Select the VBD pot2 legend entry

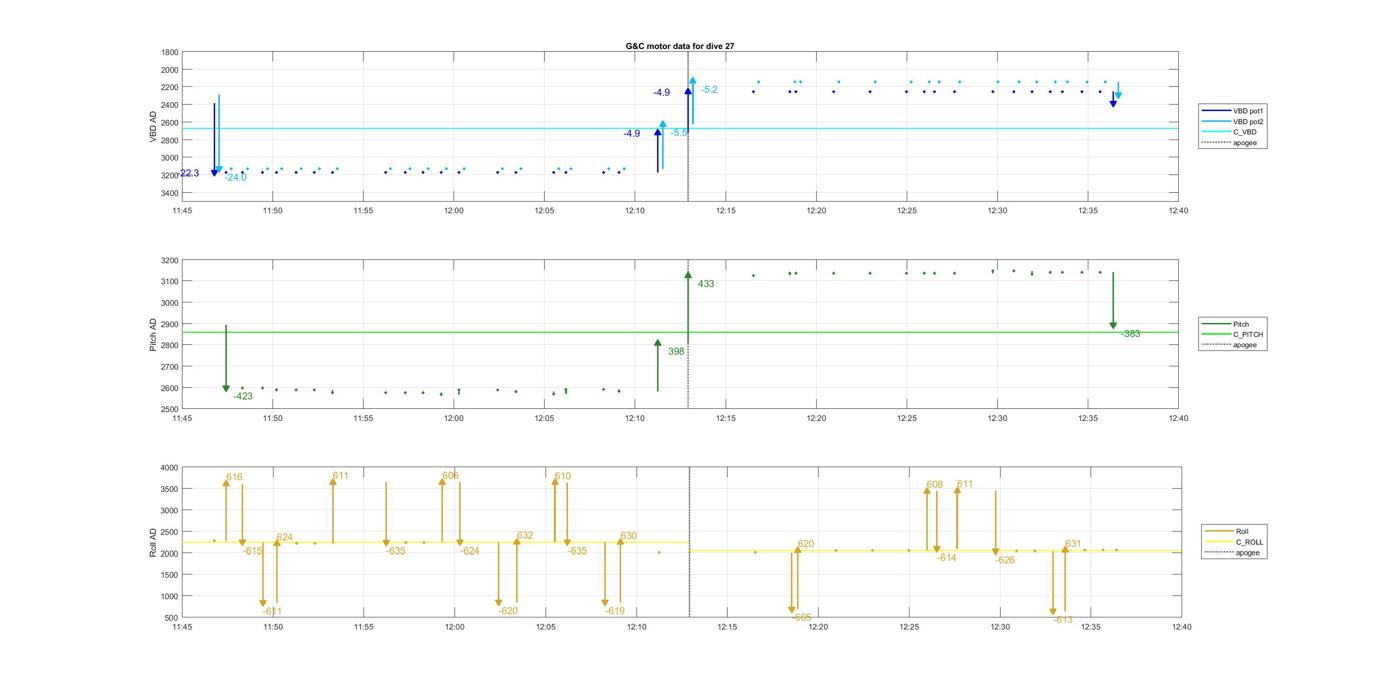coord(1235,121)
